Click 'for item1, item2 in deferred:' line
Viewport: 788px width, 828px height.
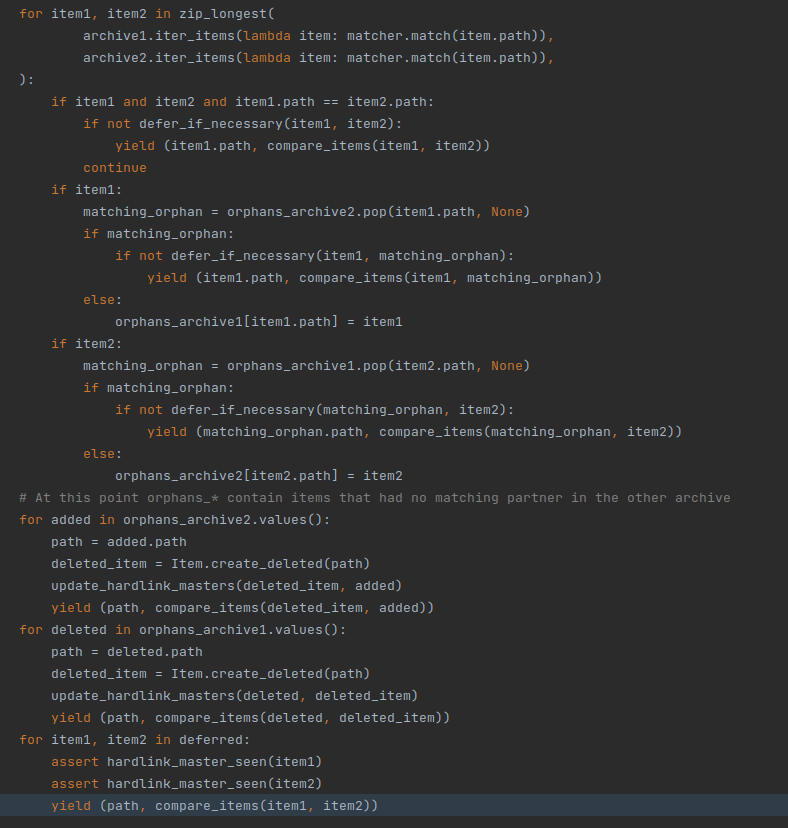pyautogui.click(x=135, y=740)
